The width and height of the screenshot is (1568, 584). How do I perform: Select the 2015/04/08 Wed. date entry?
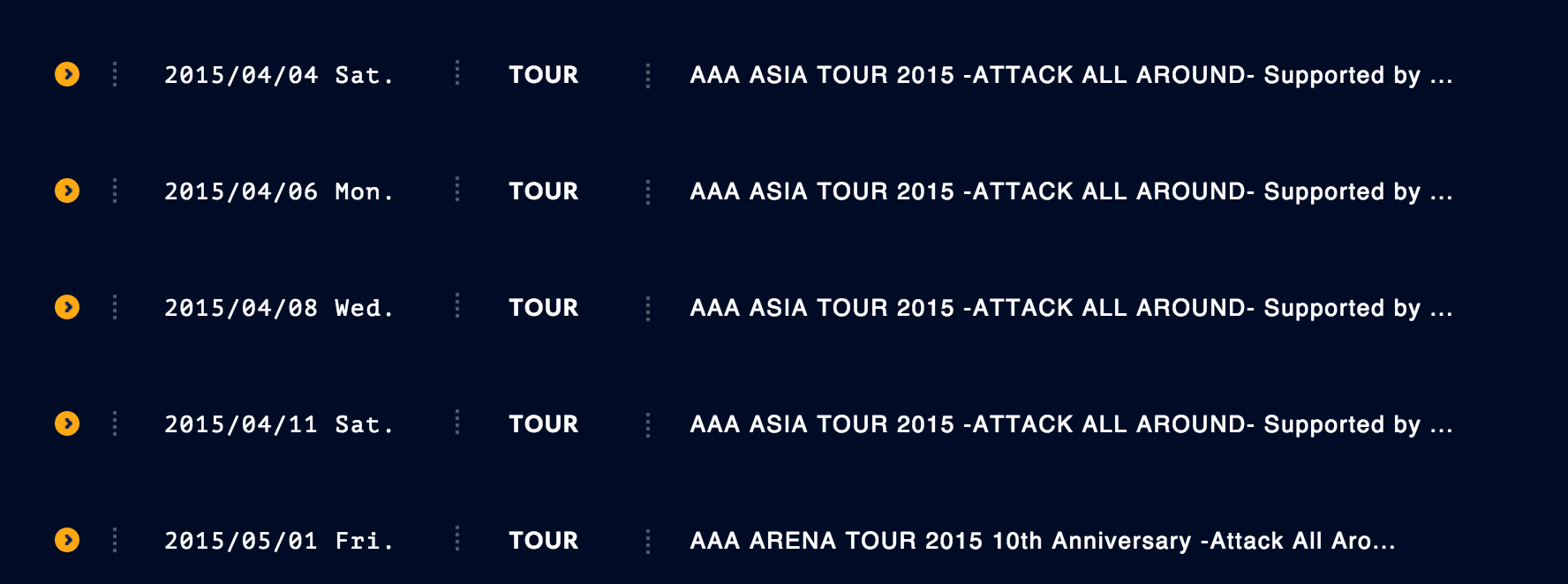point(278,308)
